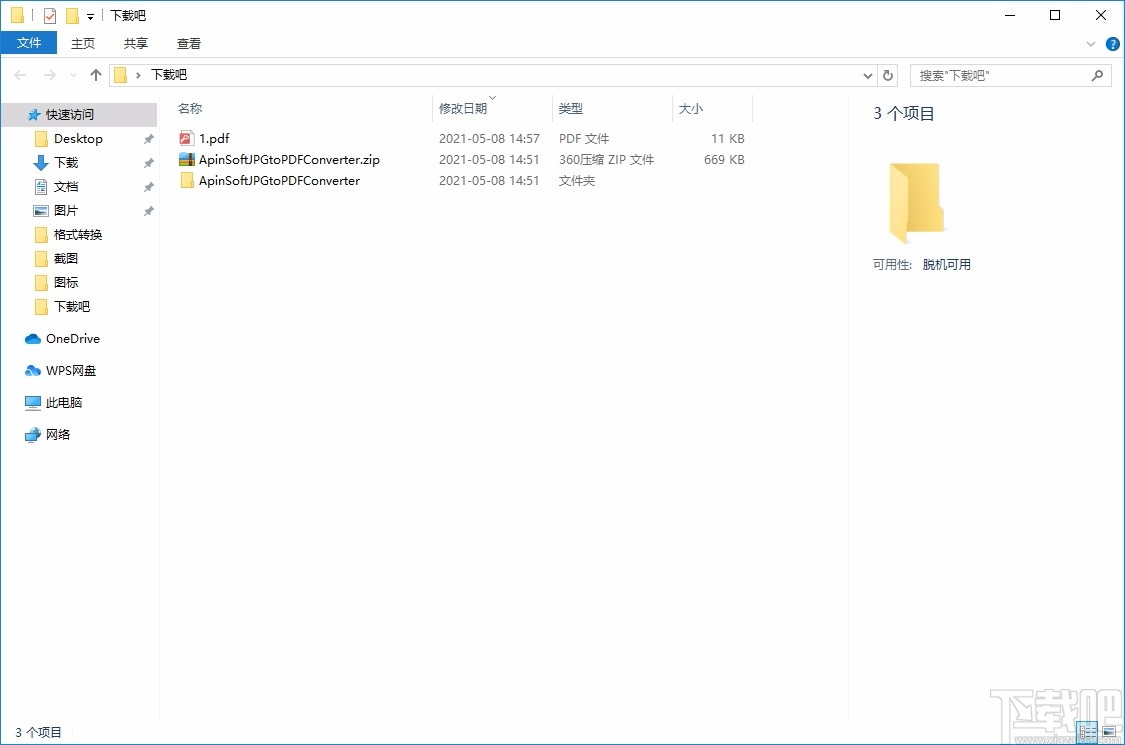Click the up-one-level navigation button
Image resolution: width=1125 pixels, height=745 pixels.
coord(95,74)
